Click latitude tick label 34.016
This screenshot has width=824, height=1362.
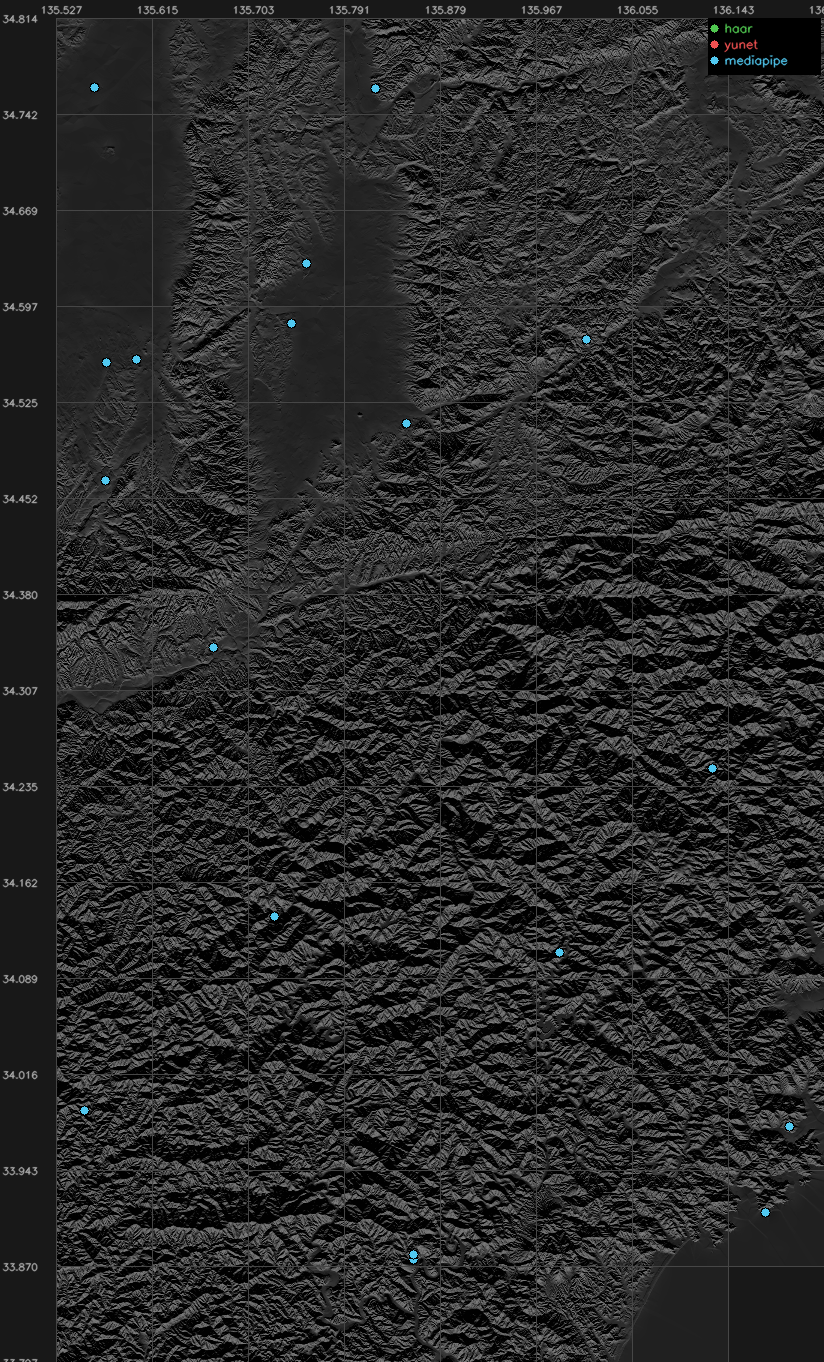pos(19,1075)
